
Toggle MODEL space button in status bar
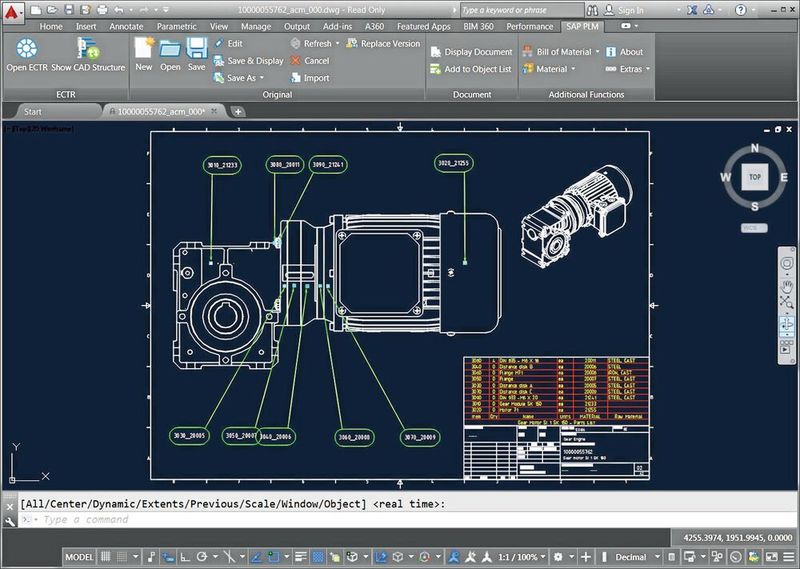click(80, 557)
